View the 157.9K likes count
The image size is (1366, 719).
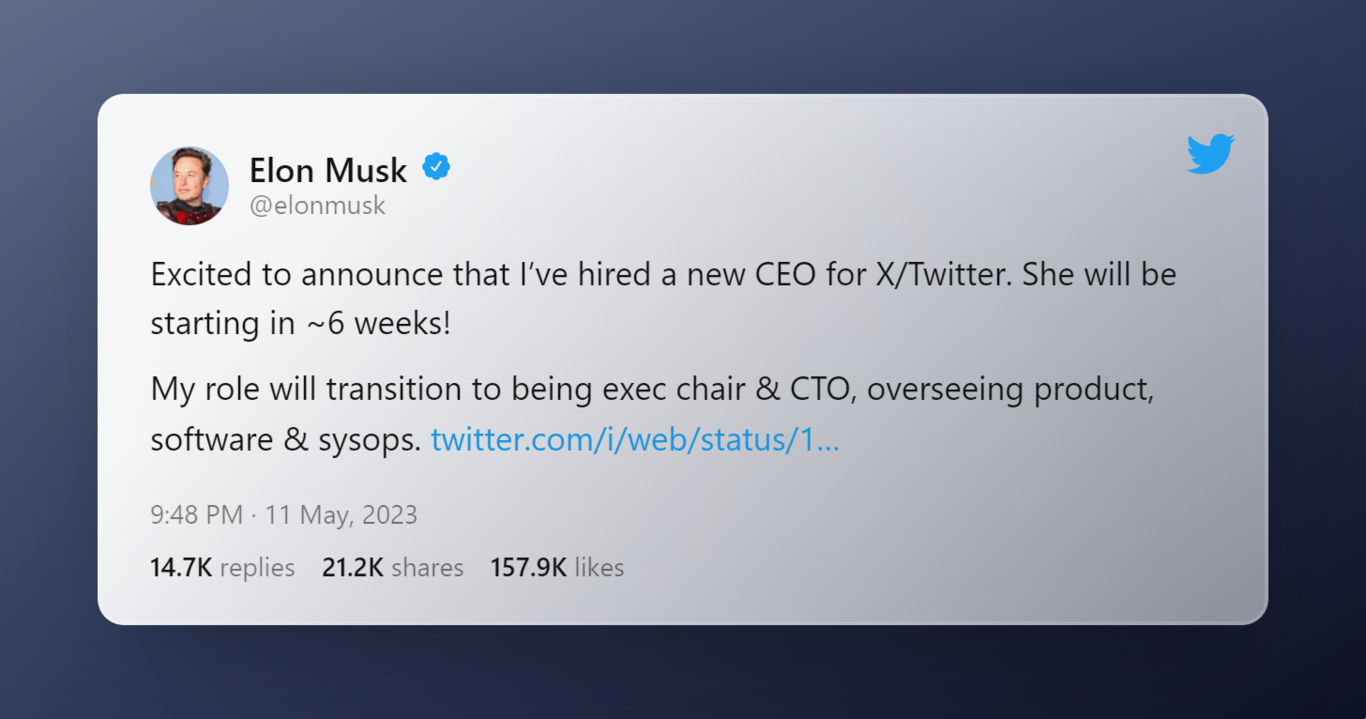coord(528,568)
